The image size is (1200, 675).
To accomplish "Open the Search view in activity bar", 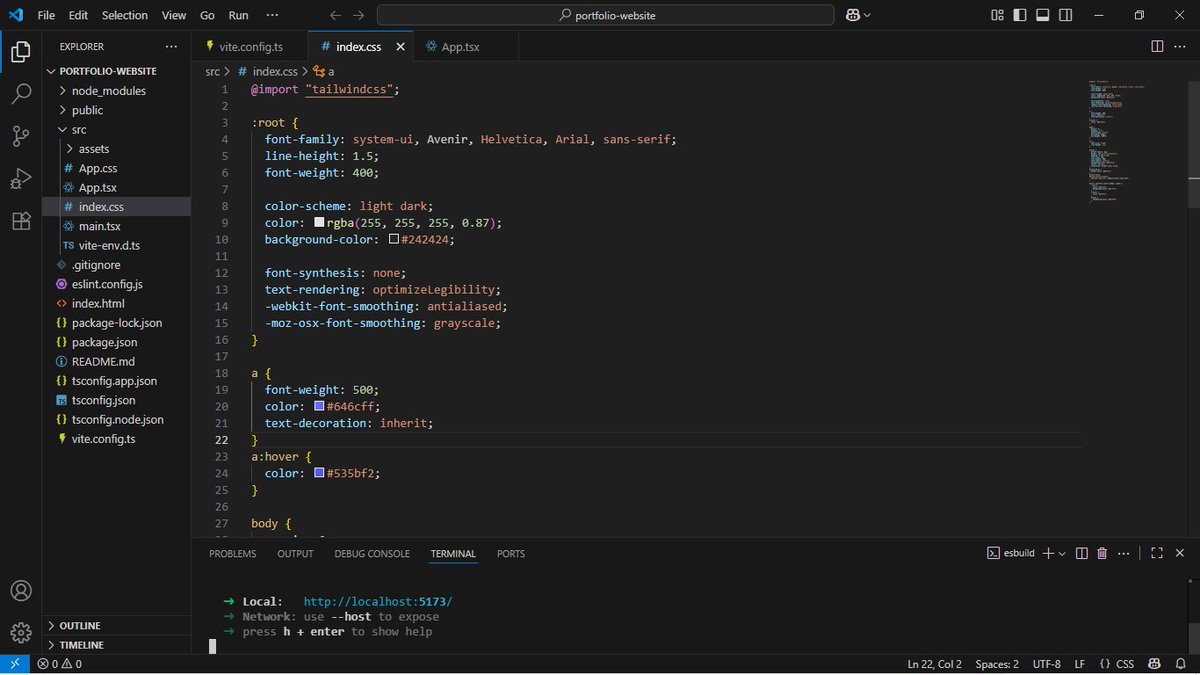I will (20, 94).
